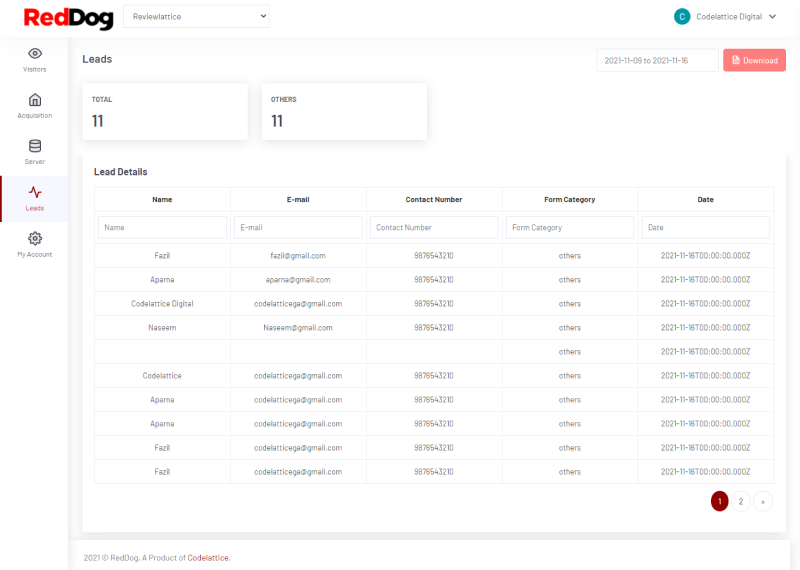
Task: Click the Name column header
Action: point(162,200)
